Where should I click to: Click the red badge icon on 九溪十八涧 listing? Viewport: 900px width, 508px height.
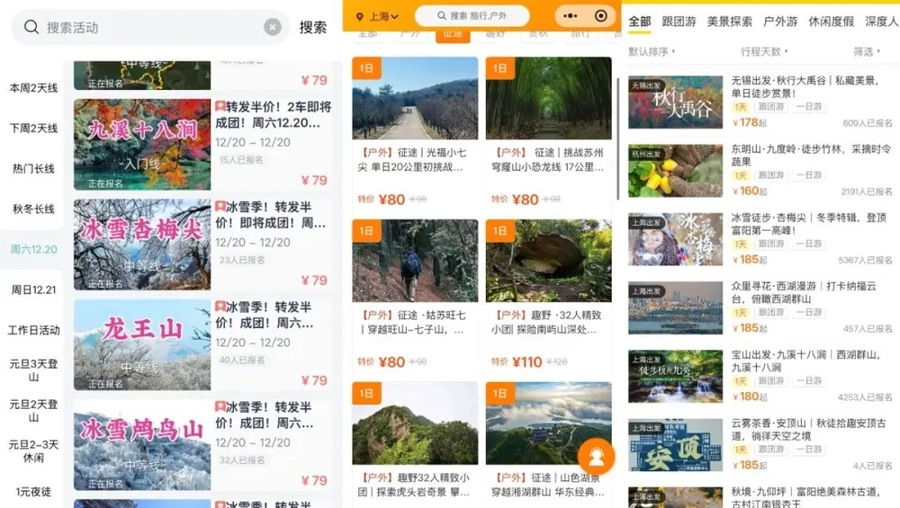(220, 106)
